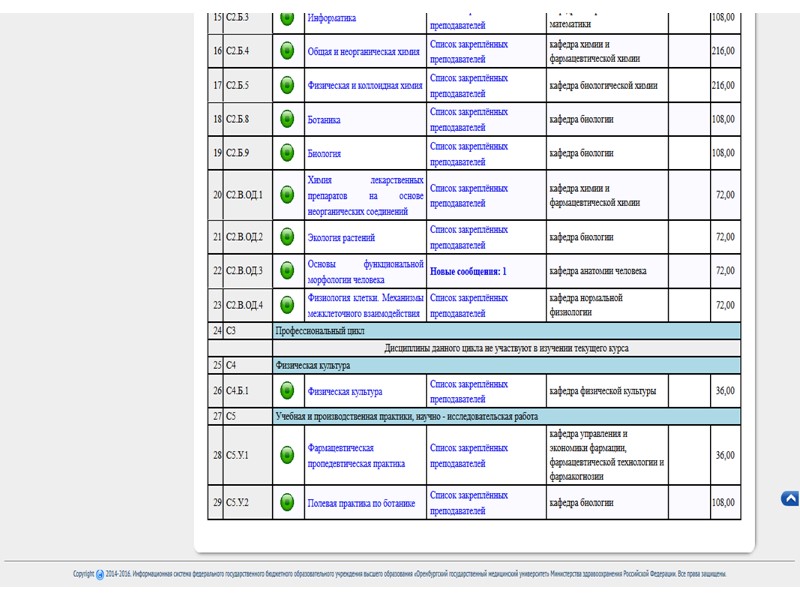Open Физическая и коллоидная химия link

coord(365,85)
